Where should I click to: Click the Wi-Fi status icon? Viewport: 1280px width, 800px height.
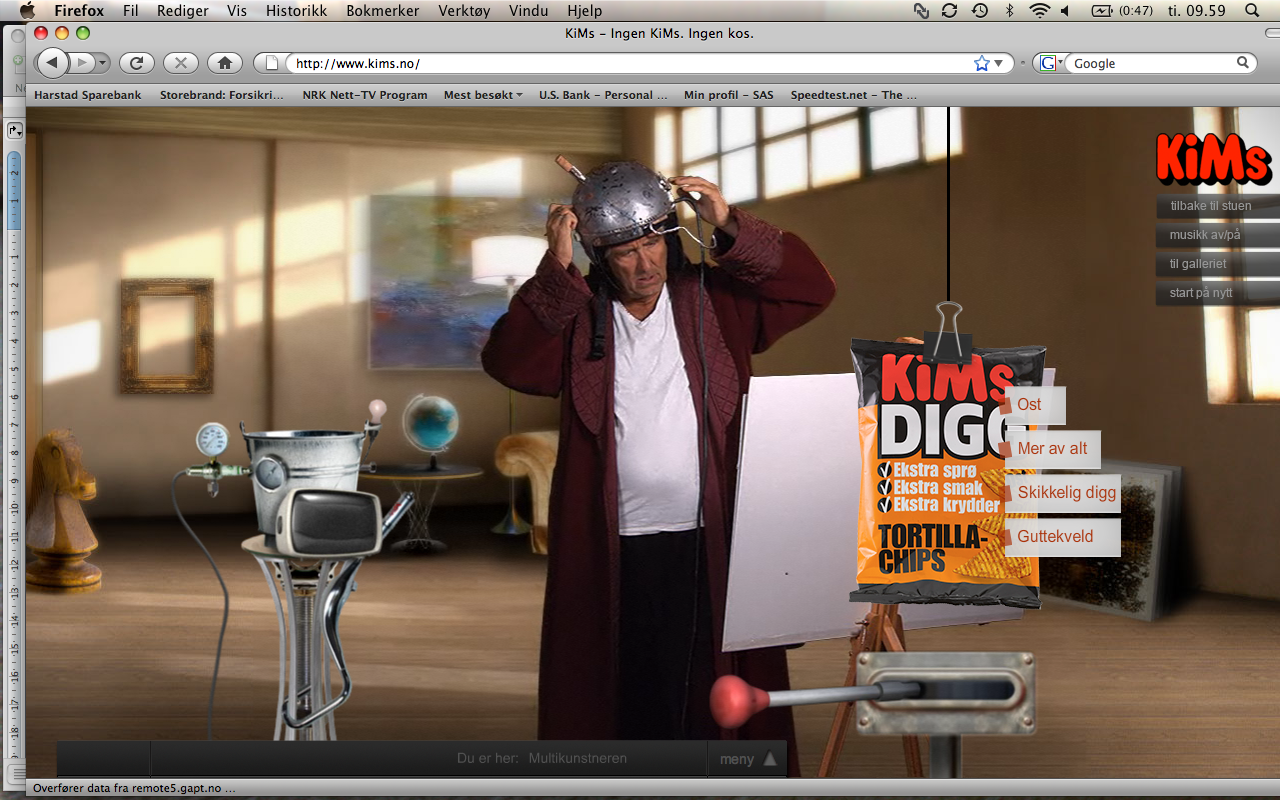click(1039, 11)
